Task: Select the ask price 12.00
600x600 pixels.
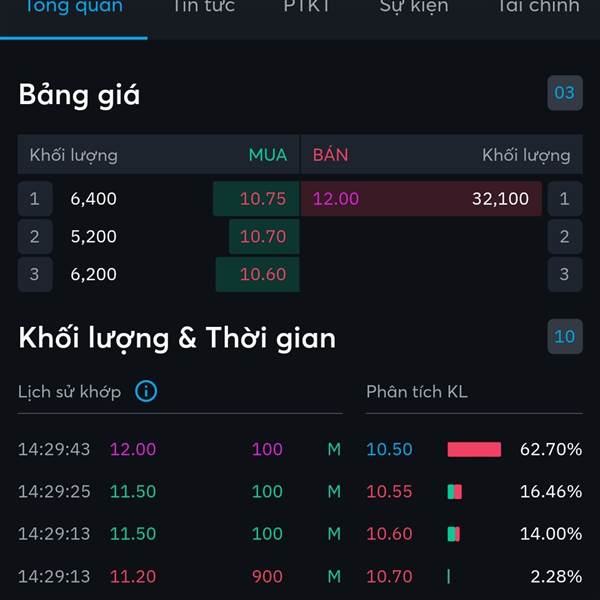Action: tap(336, 199)
